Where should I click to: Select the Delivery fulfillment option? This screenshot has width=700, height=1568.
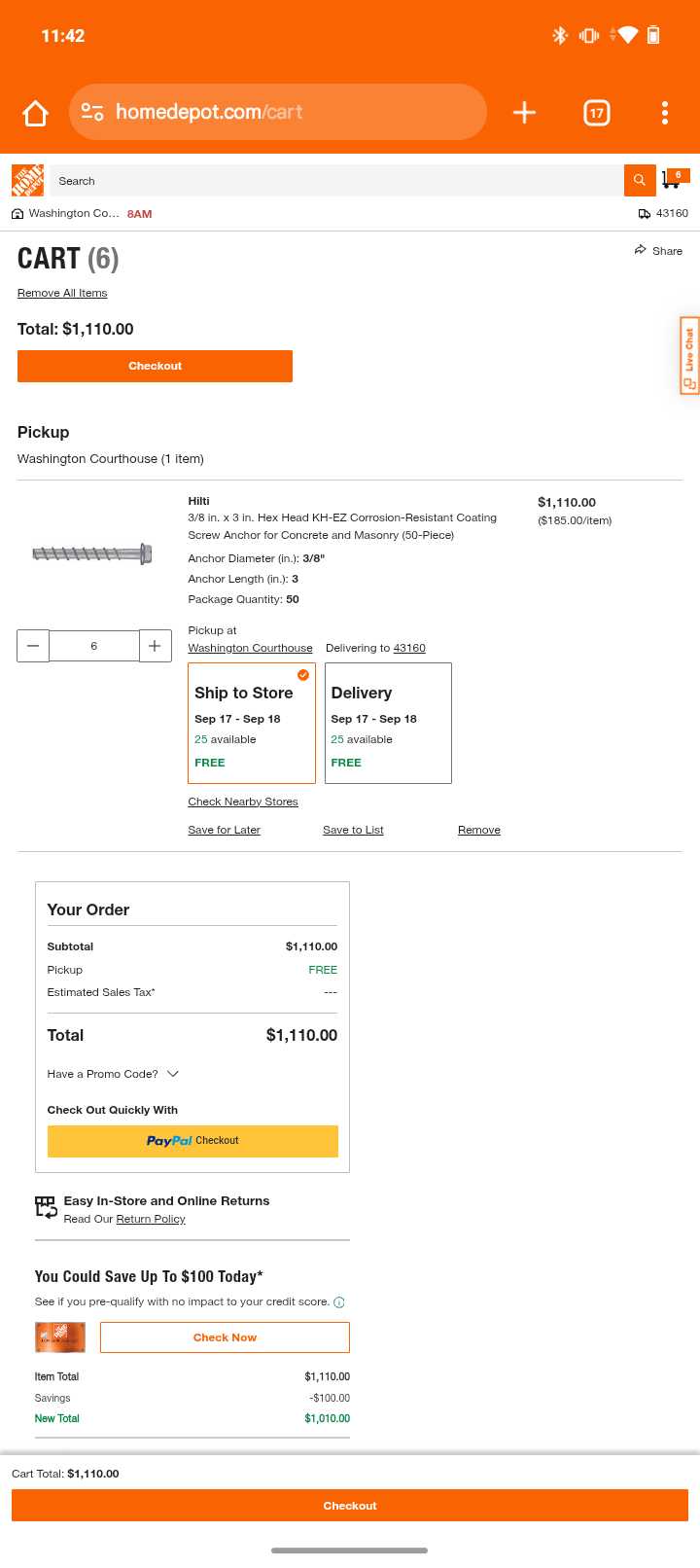pyautogui.click(x=388, y=723)
